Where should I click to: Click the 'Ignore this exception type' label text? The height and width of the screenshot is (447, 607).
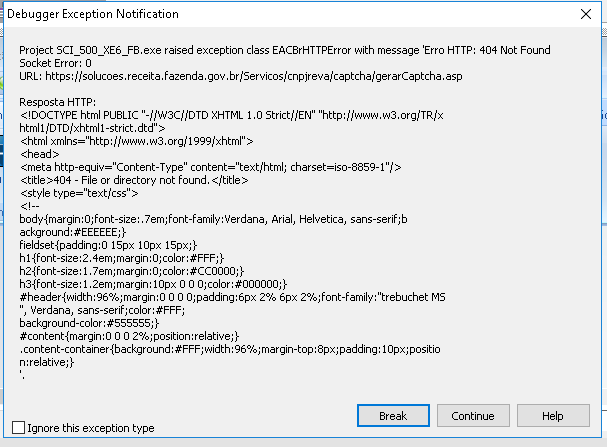point(91,428)
